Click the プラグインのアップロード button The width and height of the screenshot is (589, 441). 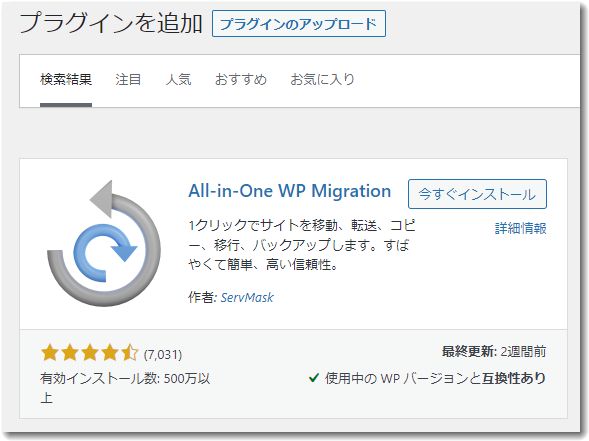pyautogui.click(x=299, y=24)
